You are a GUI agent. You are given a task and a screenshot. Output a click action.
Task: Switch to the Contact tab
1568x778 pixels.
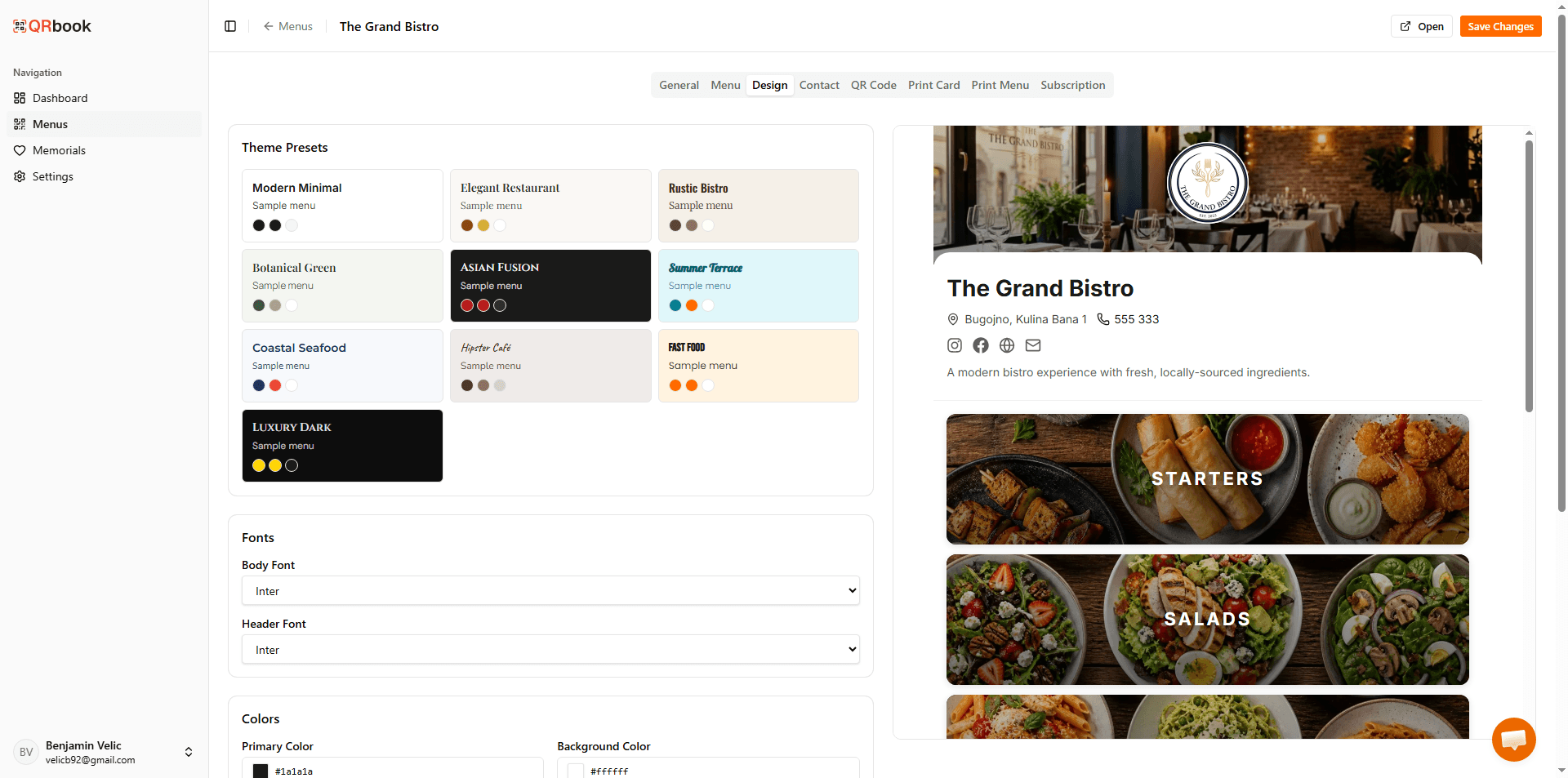pos(819,85)
